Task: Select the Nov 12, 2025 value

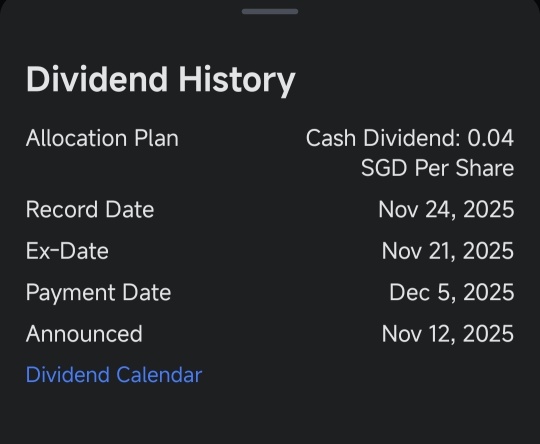Action: click(448, 334)
